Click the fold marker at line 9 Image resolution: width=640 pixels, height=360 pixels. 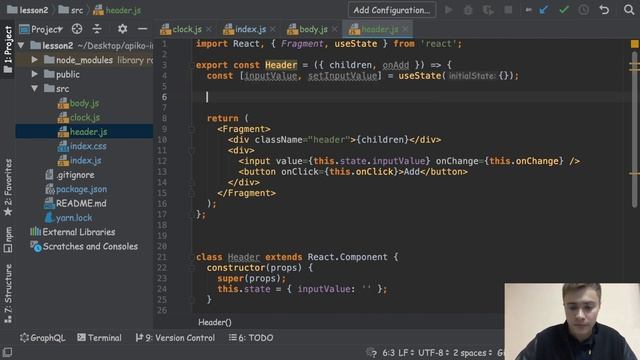click(191, 129)
